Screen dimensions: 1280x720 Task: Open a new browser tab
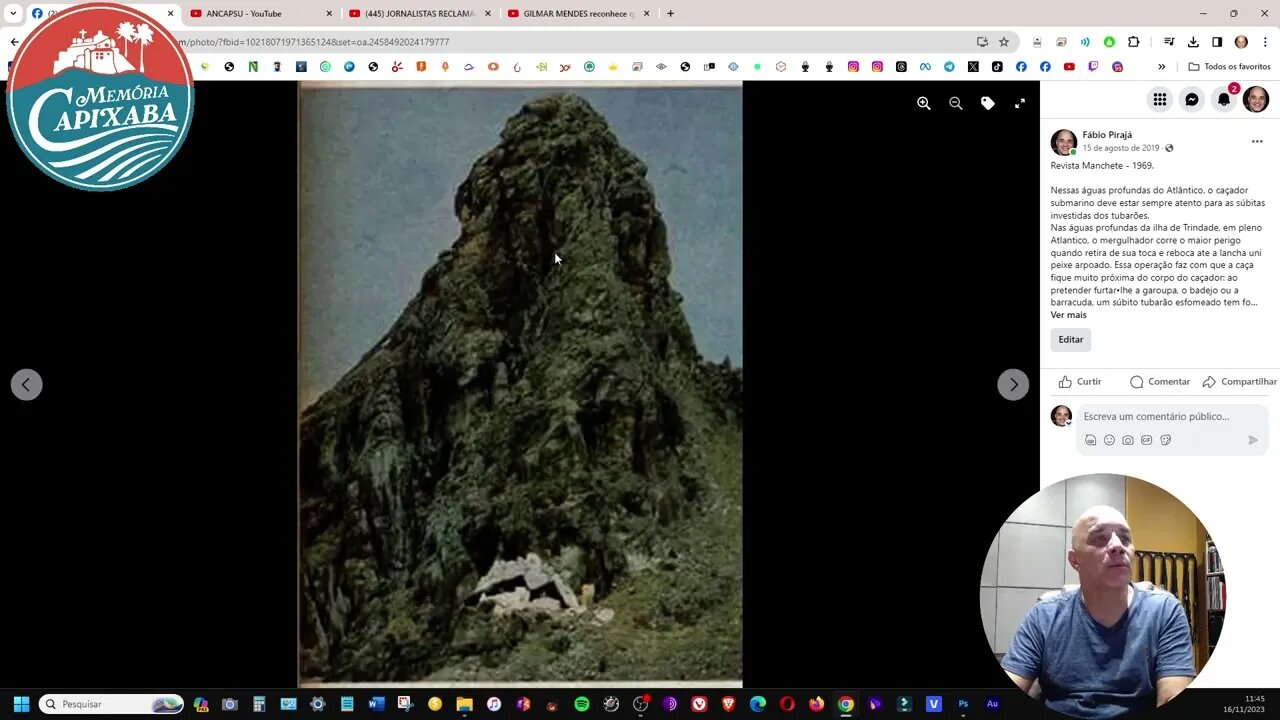pos(670,13)
